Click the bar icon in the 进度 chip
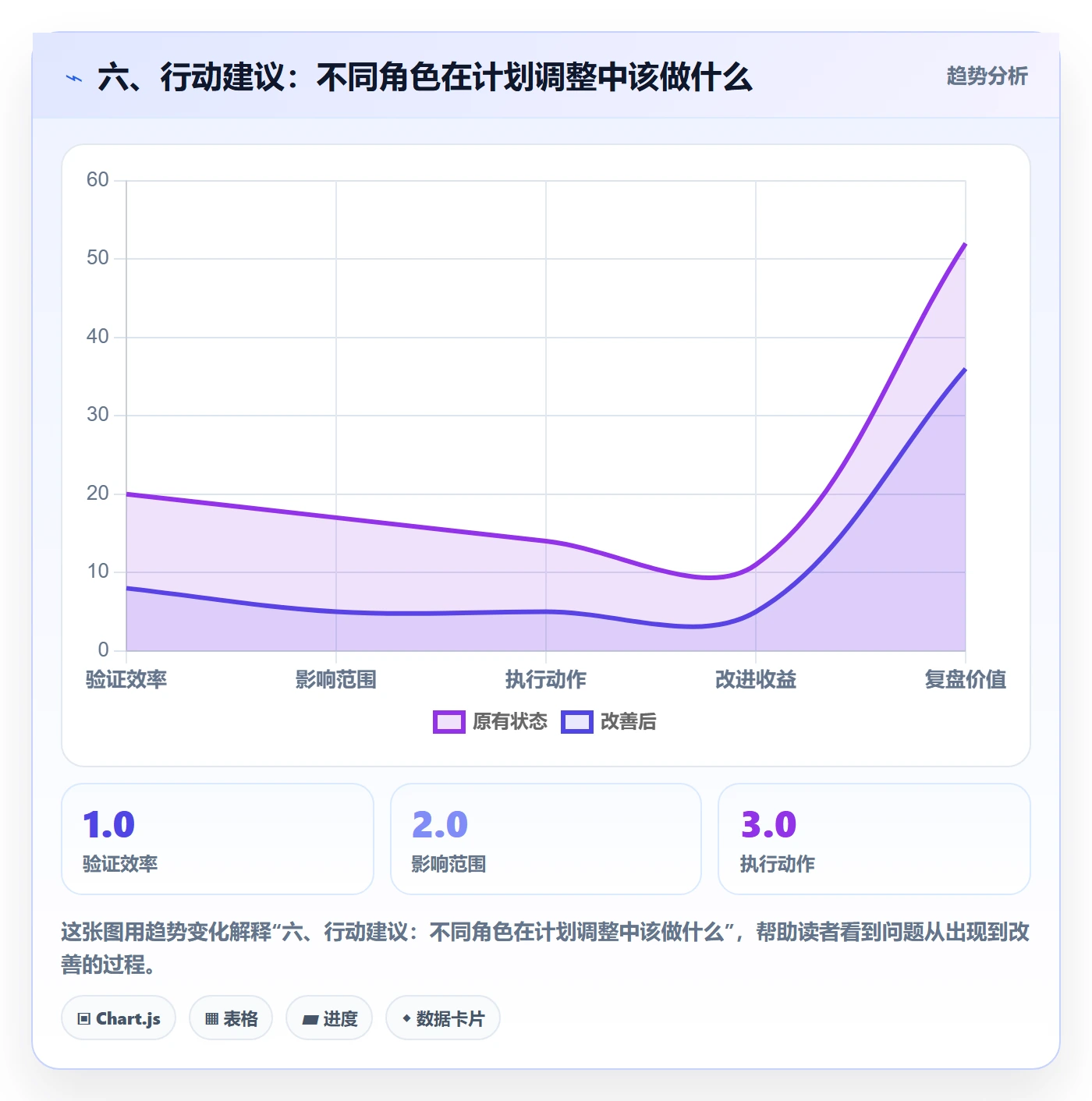This screenshot has height=1101, width=1092. [x=310, y=1019]
